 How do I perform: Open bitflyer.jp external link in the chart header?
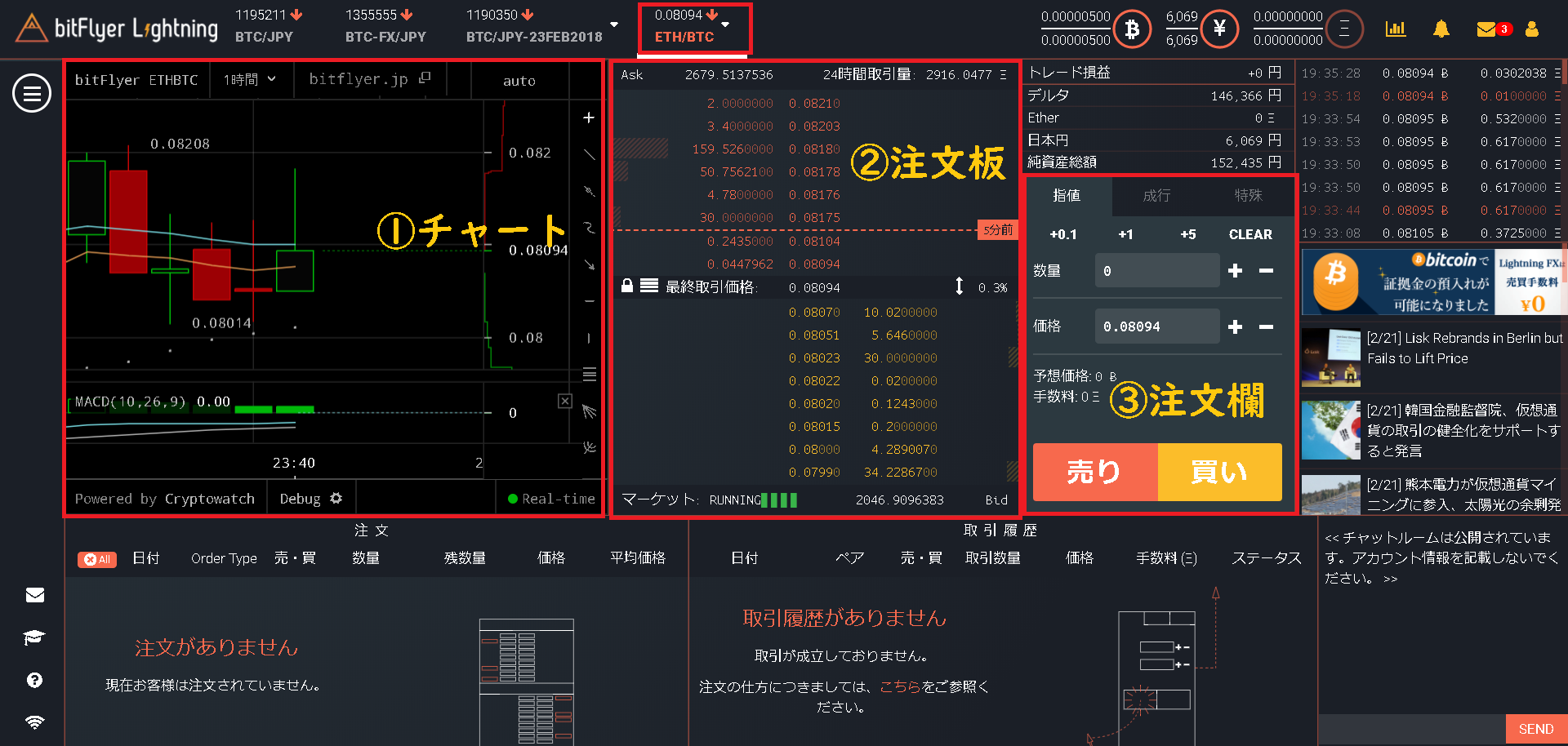point(369,79)
